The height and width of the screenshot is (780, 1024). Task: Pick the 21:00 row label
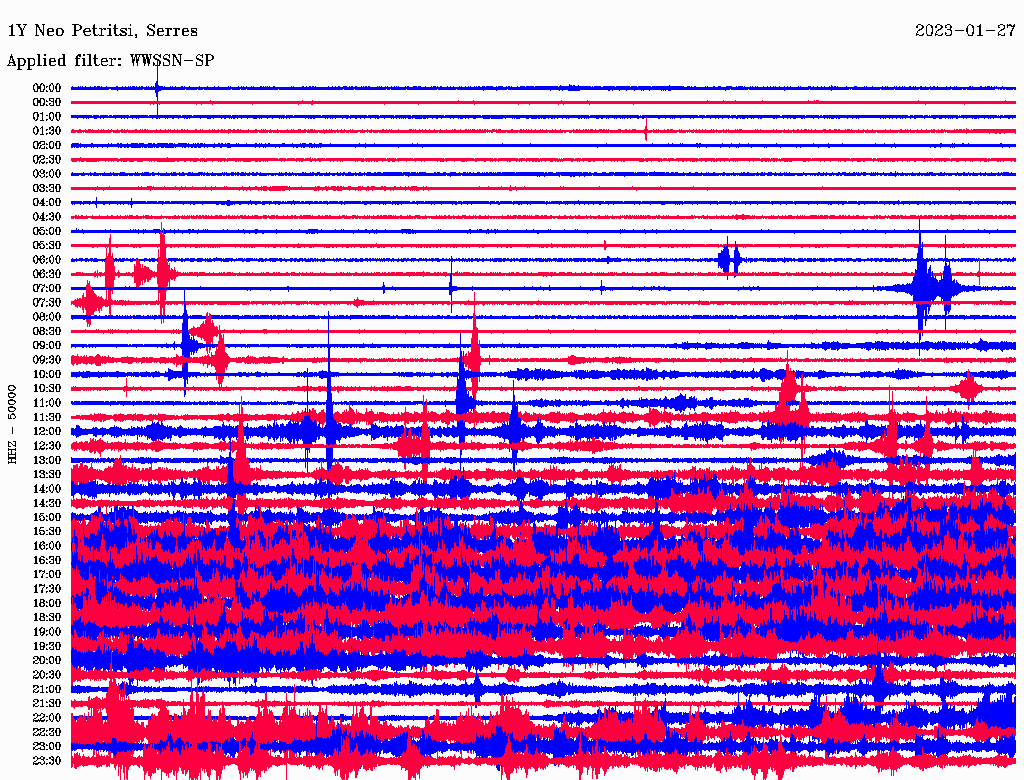pos(47,689)
